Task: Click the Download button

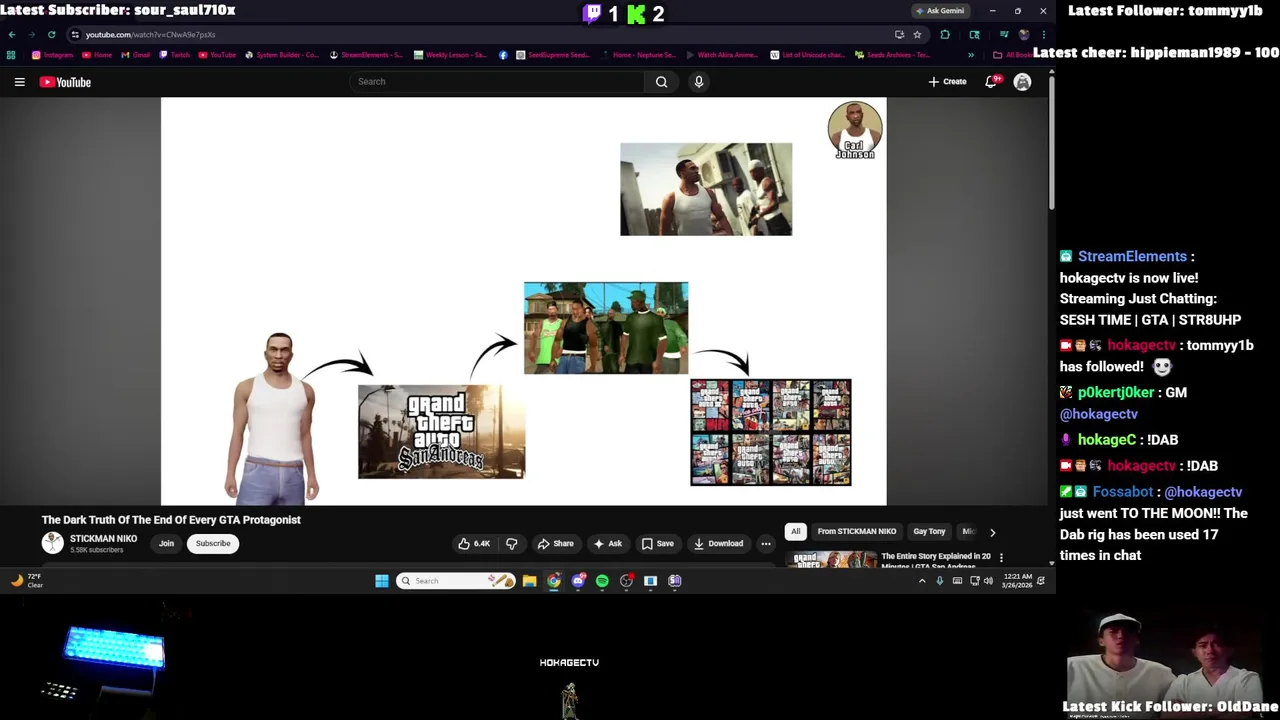Action: [x=718, y=544]
